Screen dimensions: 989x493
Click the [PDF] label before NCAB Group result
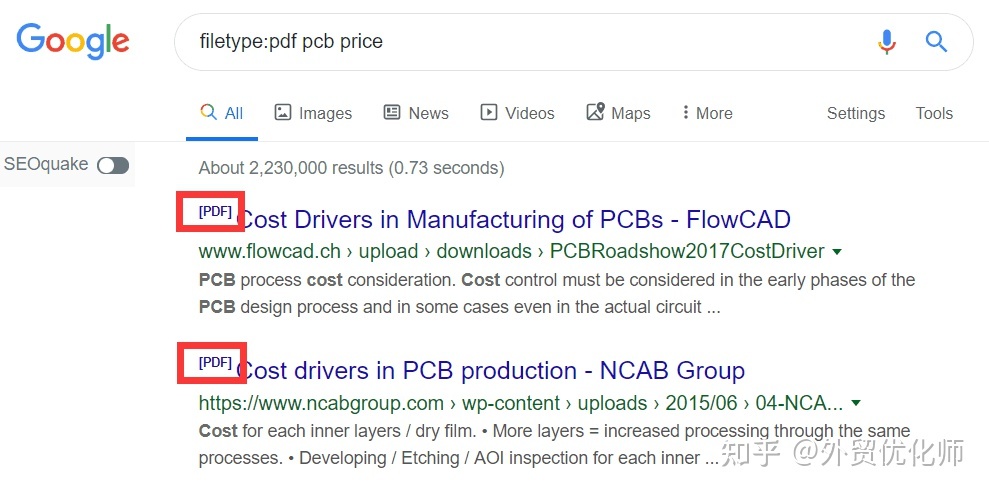215,362
